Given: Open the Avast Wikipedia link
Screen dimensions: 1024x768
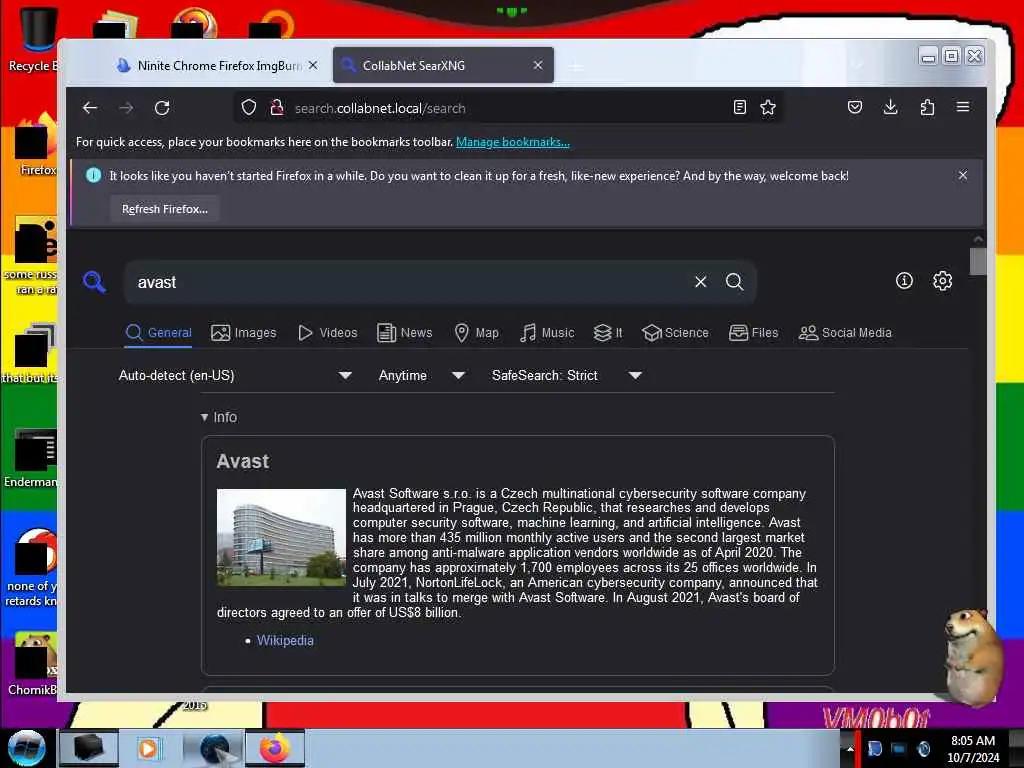Looking at the screenshot, I should [285, 641].
